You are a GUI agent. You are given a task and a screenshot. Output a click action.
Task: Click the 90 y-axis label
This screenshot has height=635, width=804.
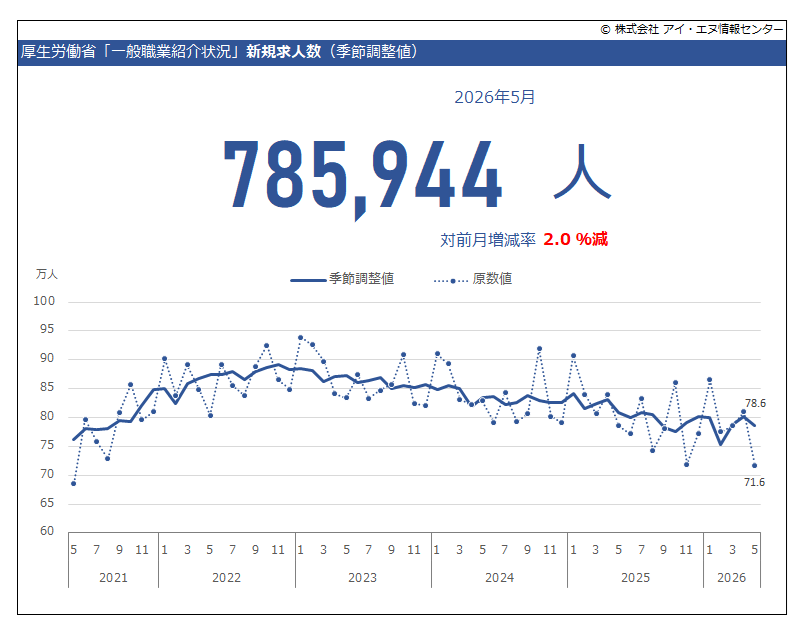47,359
